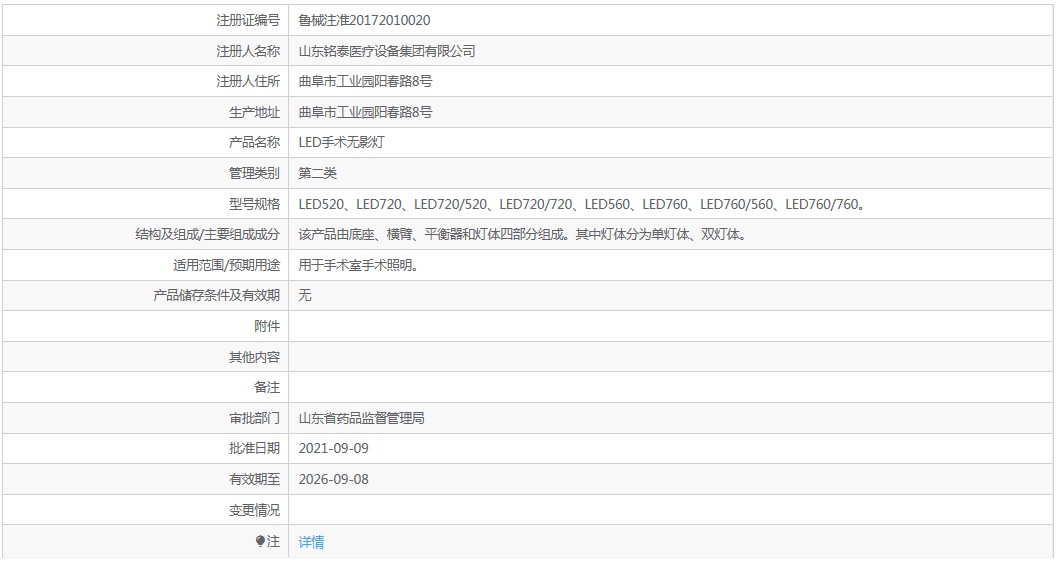This screenshot has width=1057, height=562.
Task: Click the 其他内容 label
Action: [x=254, y=357]
